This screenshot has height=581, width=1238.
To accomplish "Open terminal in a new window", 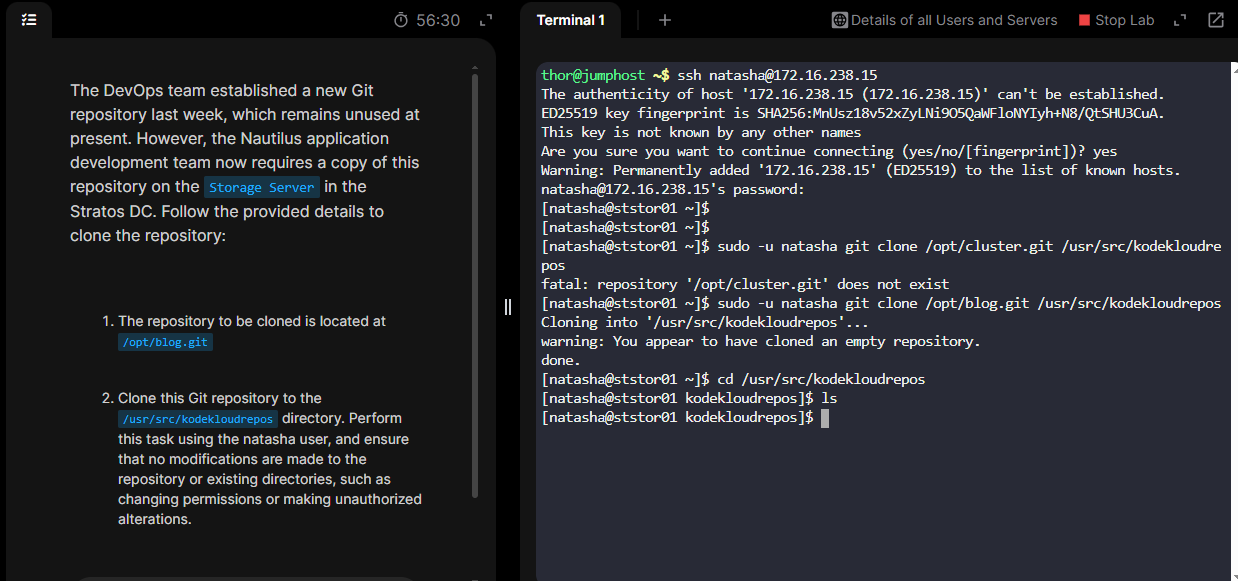I will pyautogui.click(x=1216, y=20).
